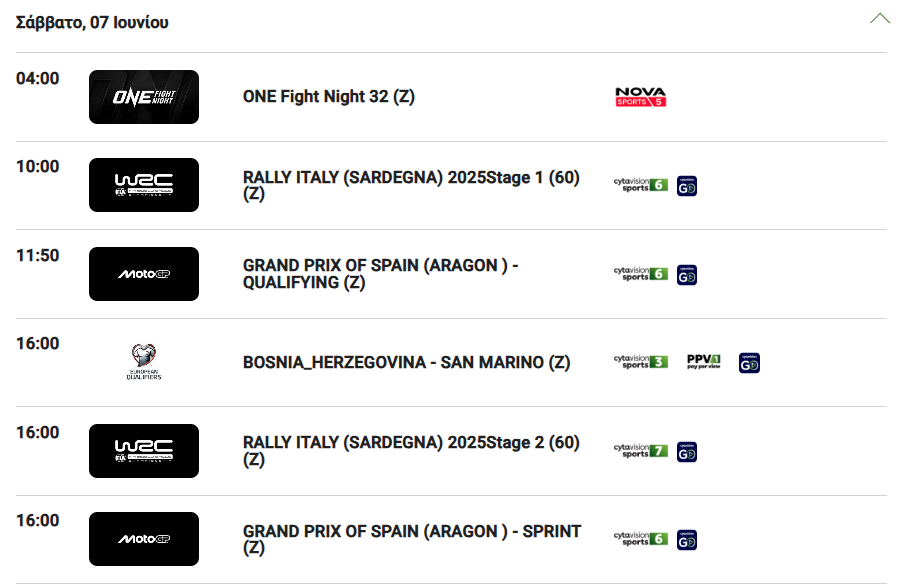
Task: Click the WRC logo for Rally Italy Stage 1
Action: [144, 185]
